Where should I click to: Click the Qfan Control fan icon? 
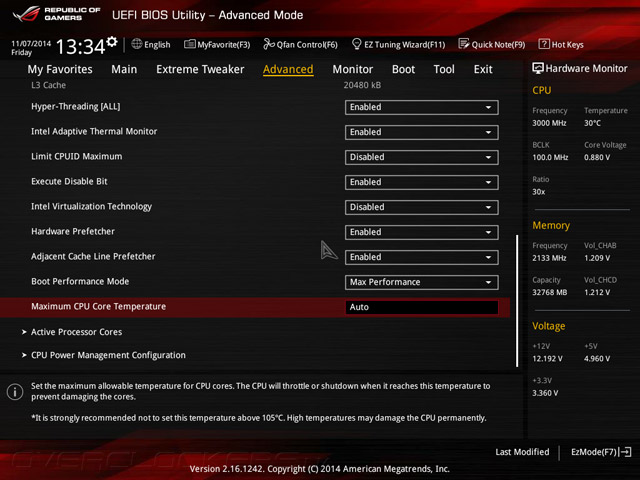click(x=269, y=44)
